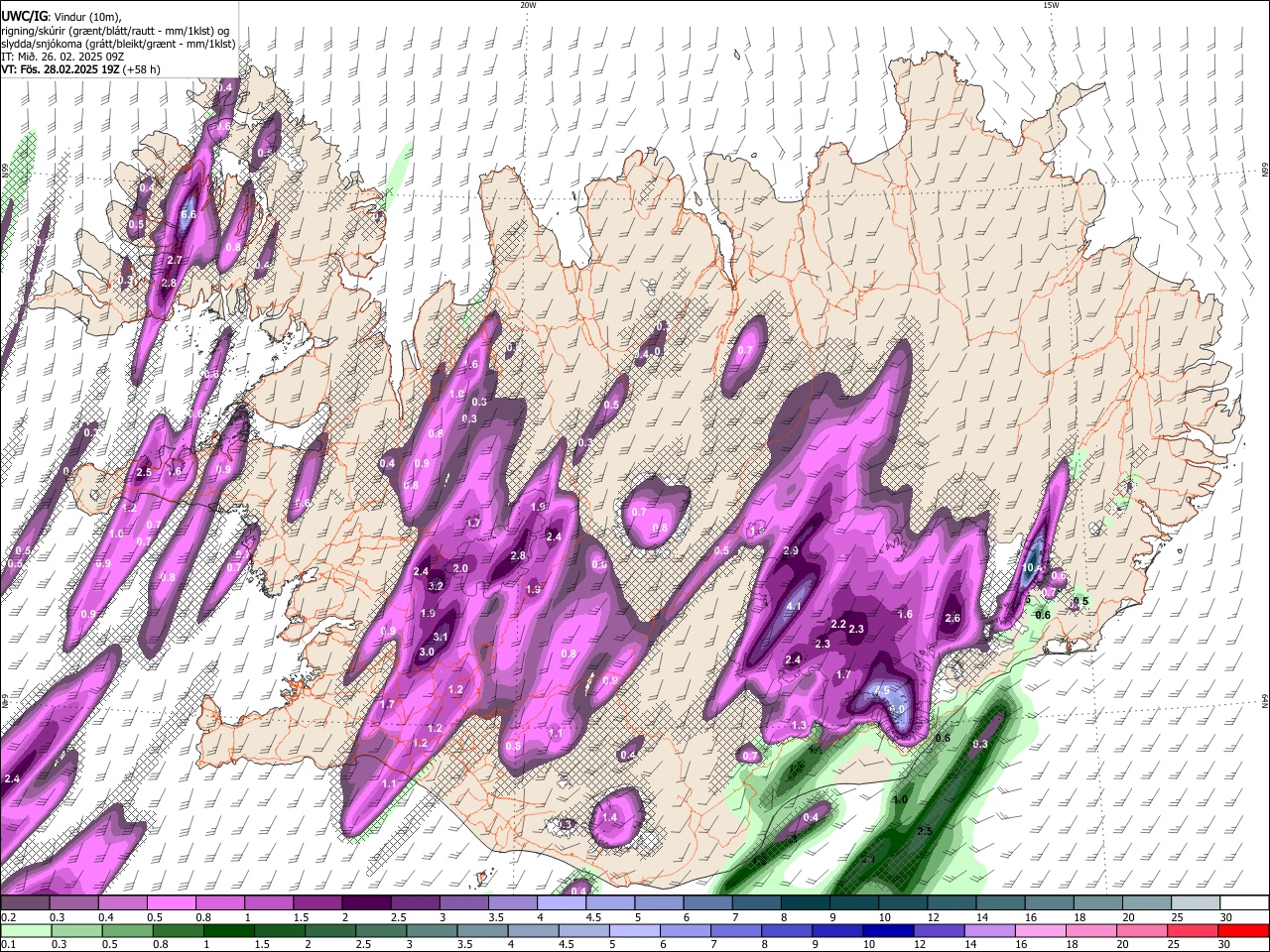Click the "IT: Mið. 26. 02. 2025 09Z" line
This screenshot has width=1270, height=952.
[64, 57]
